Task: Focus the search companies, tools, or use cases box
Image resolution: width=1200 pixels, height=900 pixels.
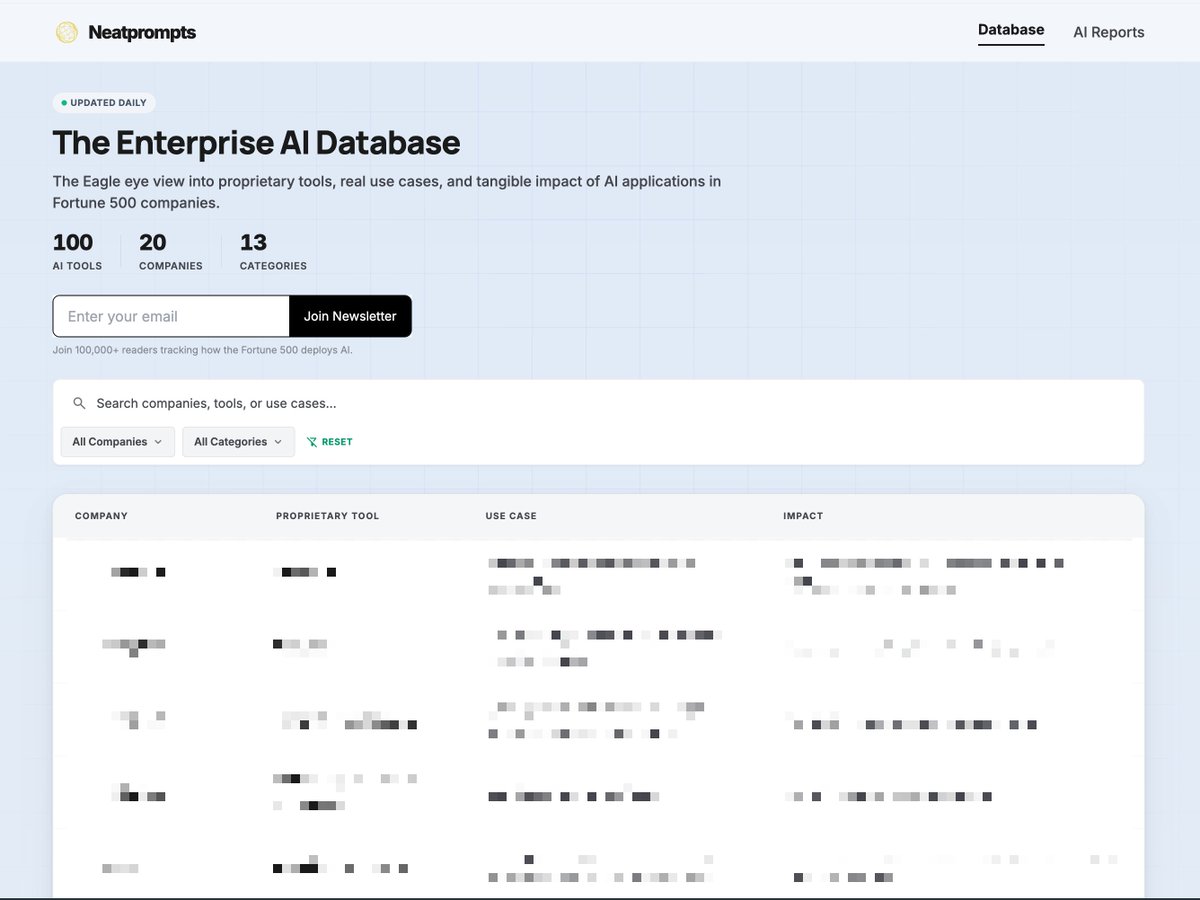Action: (598, 404)
